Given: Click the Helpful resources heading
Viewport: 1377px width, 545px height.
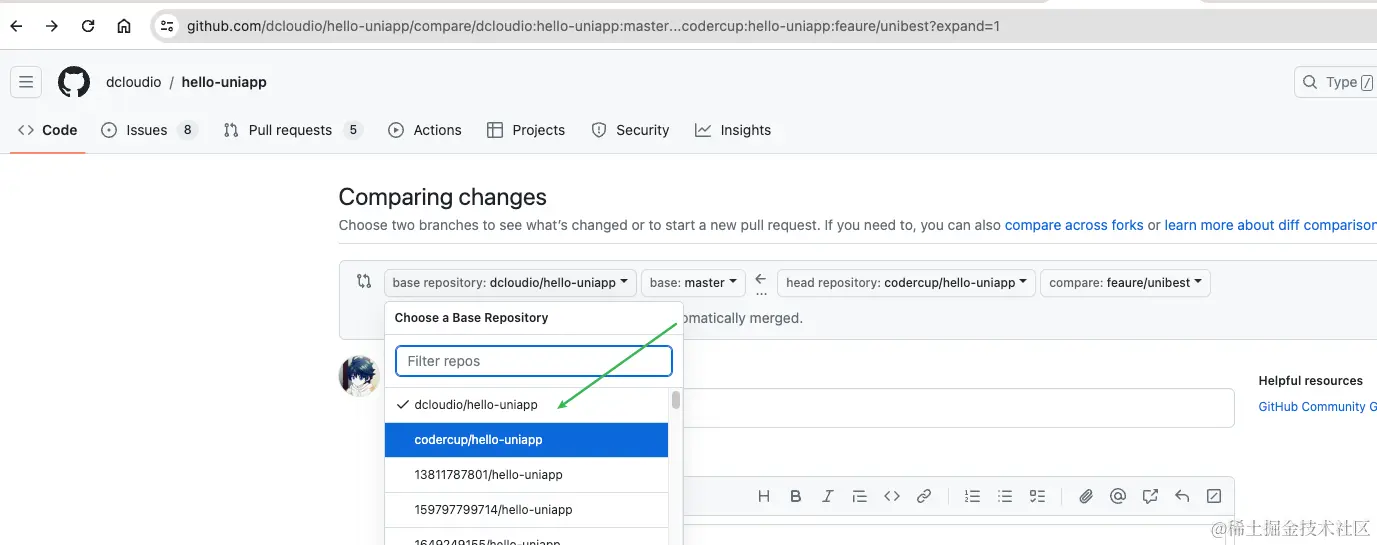Looking at the screenshot, I should [1310, 381].
